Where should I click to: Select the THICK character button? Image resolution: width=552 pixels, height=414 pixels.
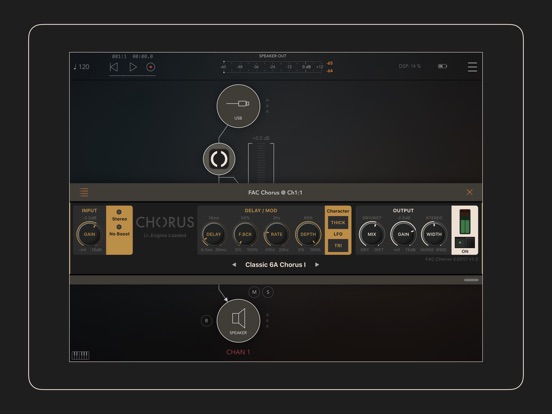338,222
